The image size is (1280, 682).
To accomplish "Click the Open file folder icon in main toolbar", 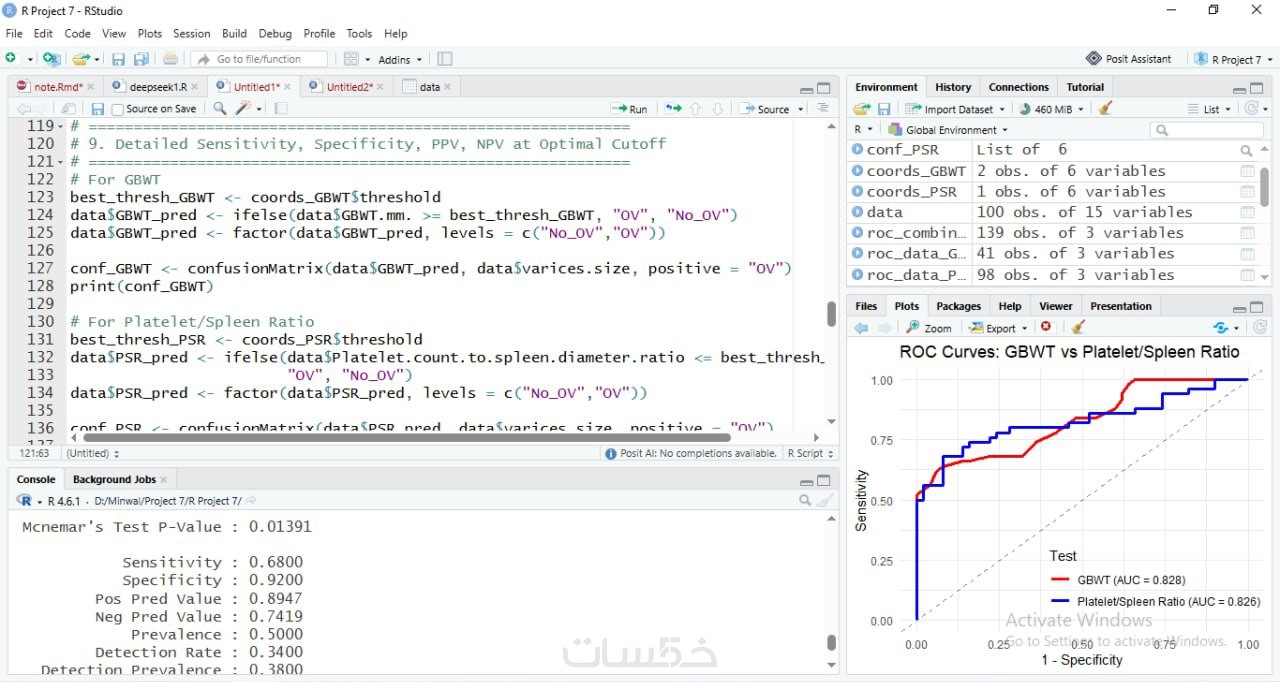I will pyautogui.click(x=82, y=59).
